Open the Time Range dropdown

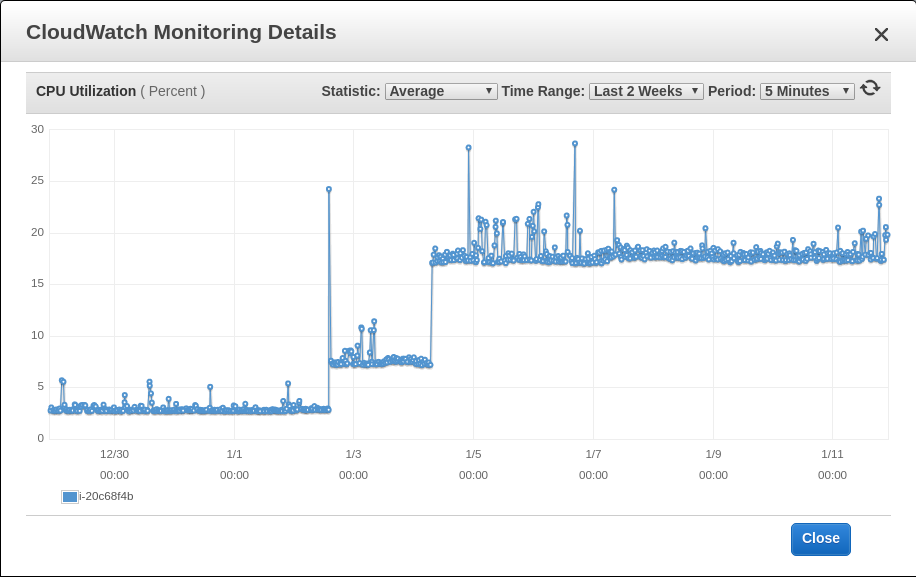click(x=646, y=91)
